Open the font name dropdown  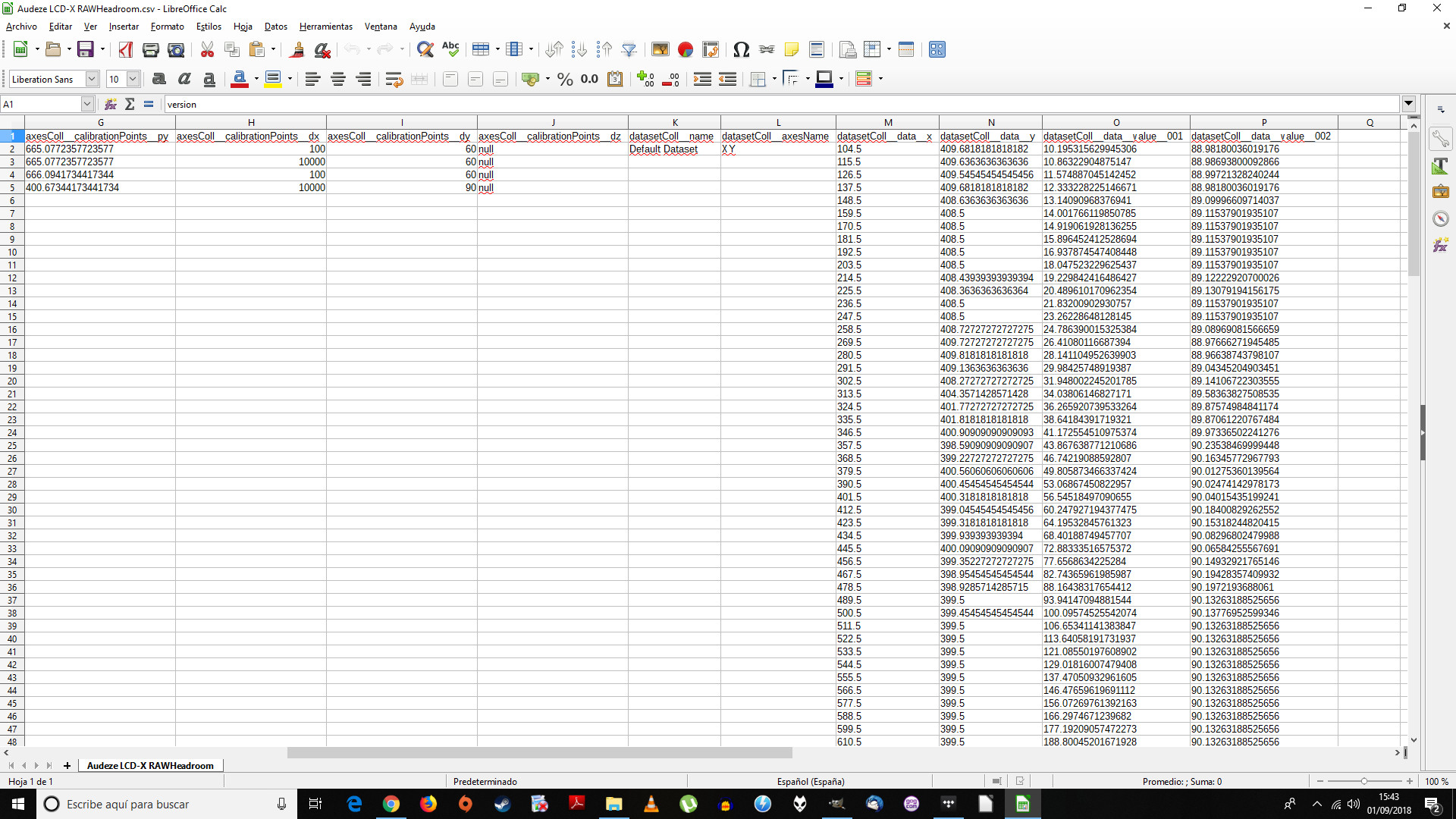click(92, 79)
